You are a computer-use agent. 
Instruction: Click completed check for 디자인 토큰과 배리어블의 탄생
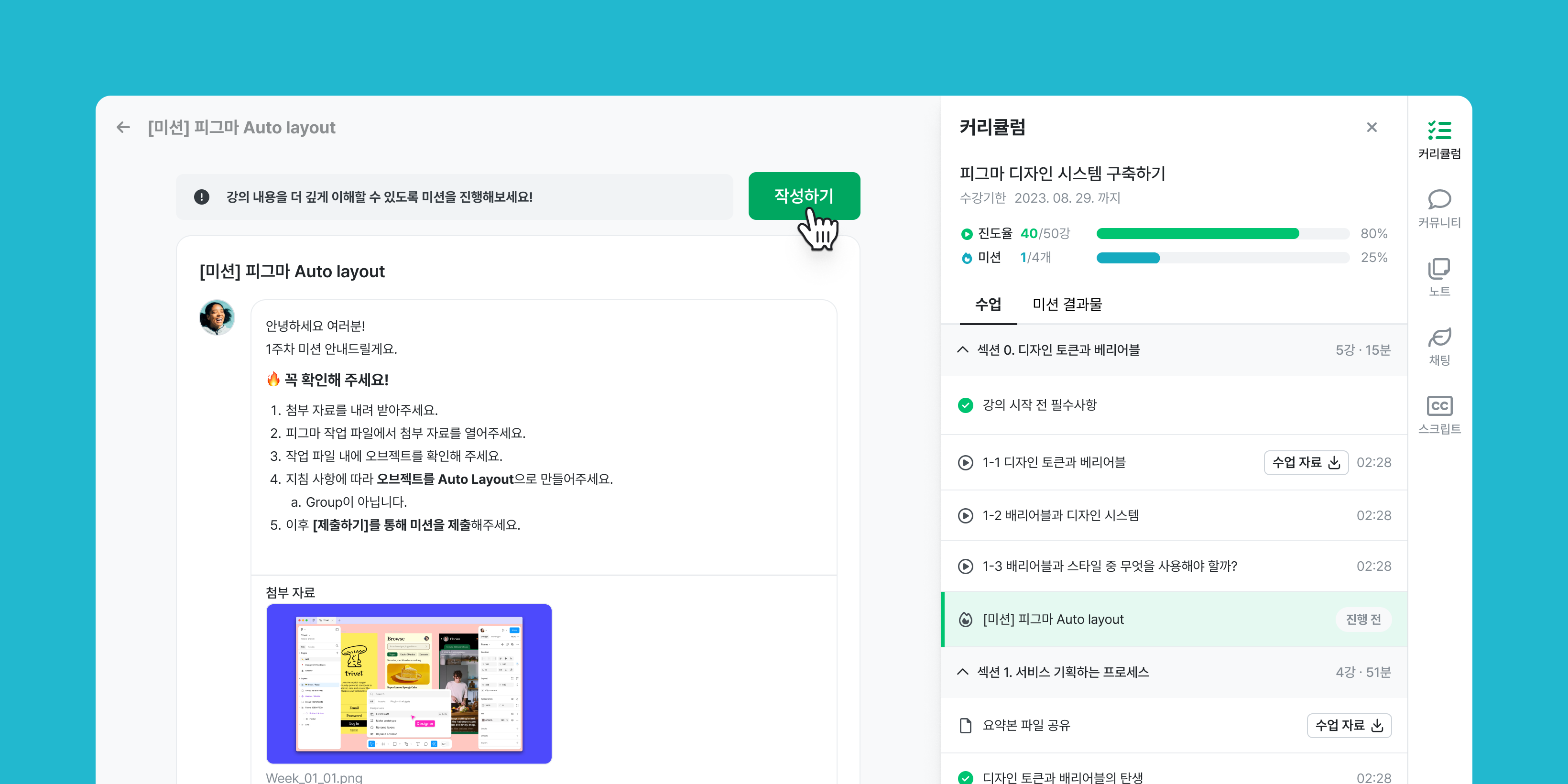(965, 777)
